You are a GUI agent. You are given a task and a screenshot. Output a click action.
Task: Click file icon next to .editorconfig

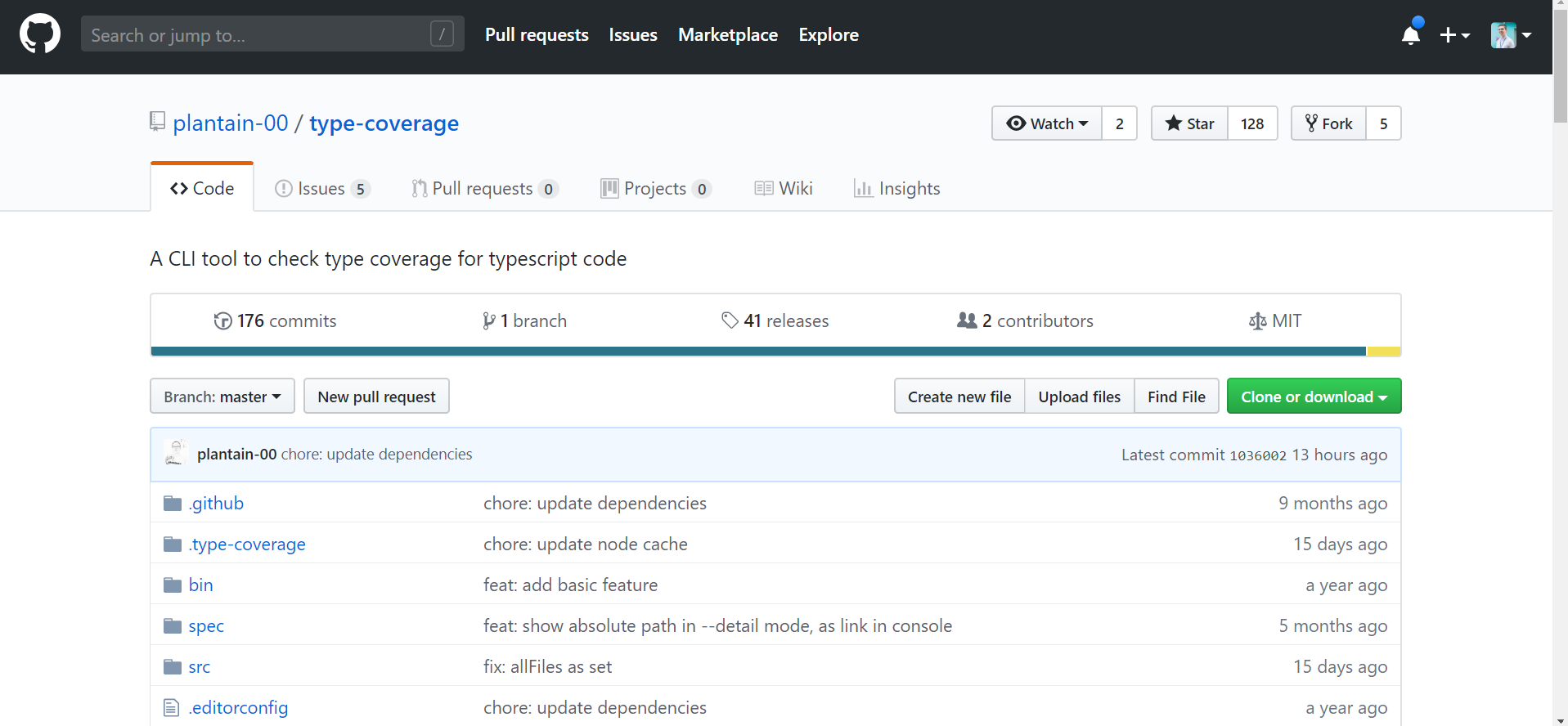[x=171, y=707]
